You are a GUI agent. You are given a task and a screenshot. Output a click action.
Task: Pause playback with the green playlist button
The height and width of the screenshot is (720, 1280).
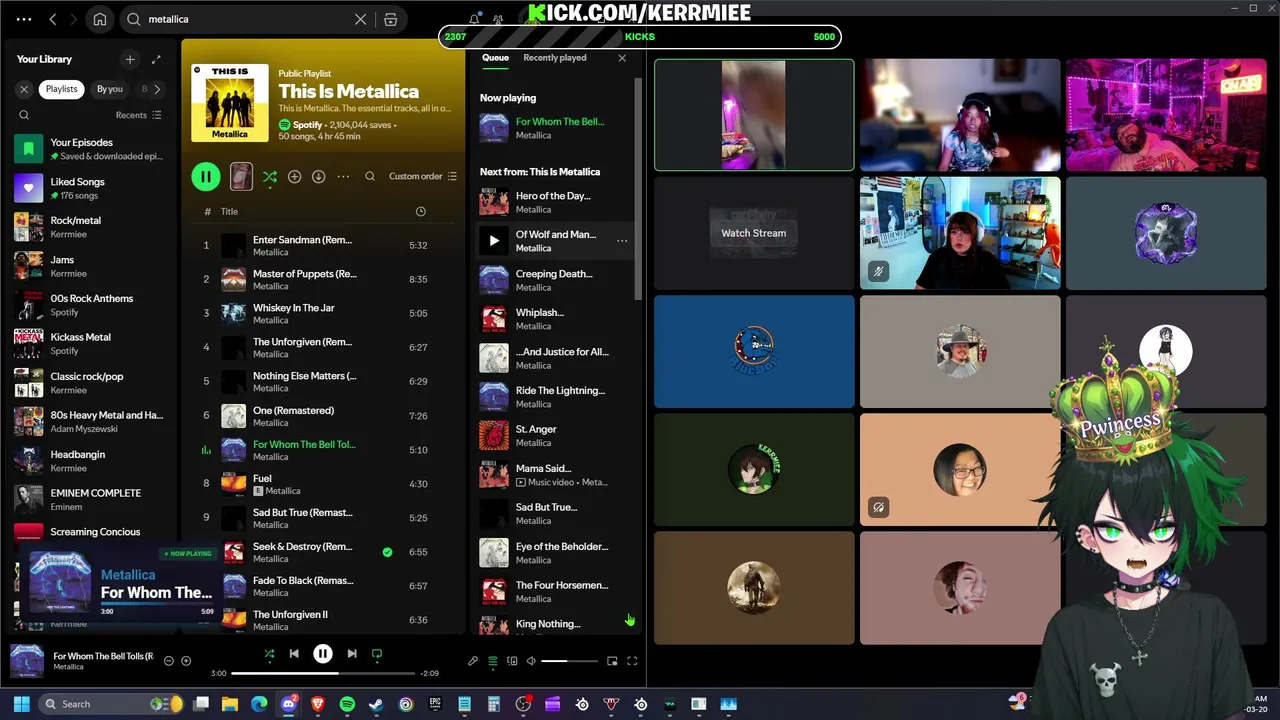point(205,177)
